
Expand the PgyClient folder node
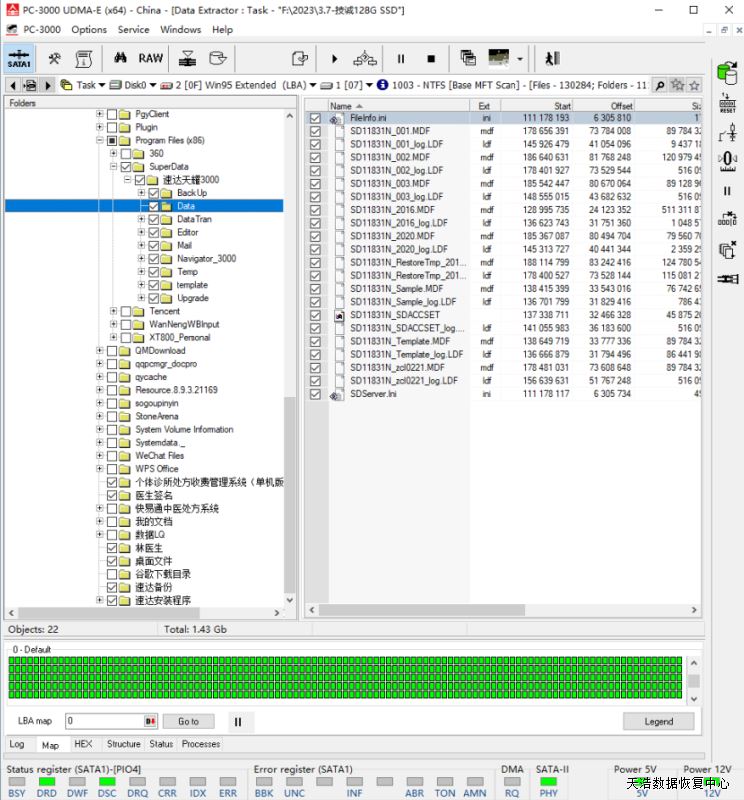click(x=100, y=114)
